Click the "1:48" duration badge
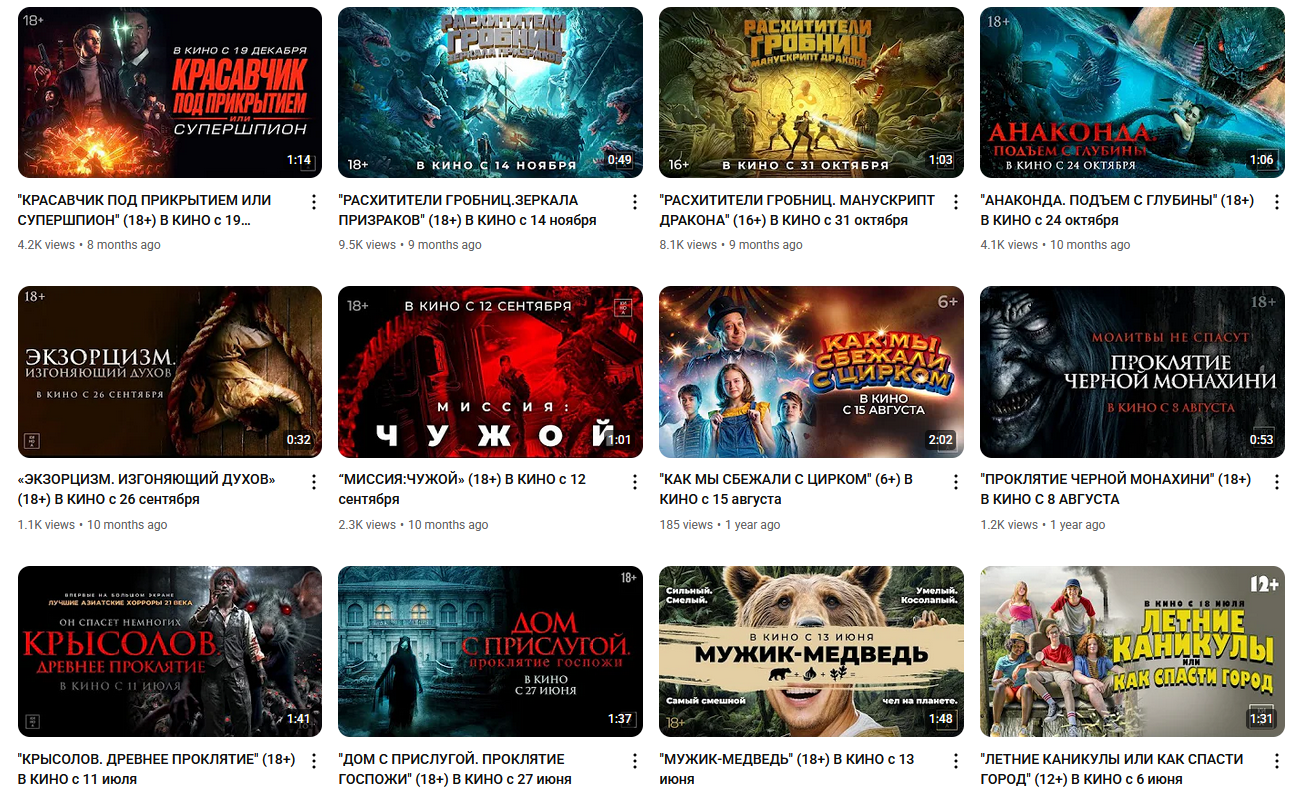This screenshot has height=797, width=1299. pyautogui.click(x=941, y=719)
